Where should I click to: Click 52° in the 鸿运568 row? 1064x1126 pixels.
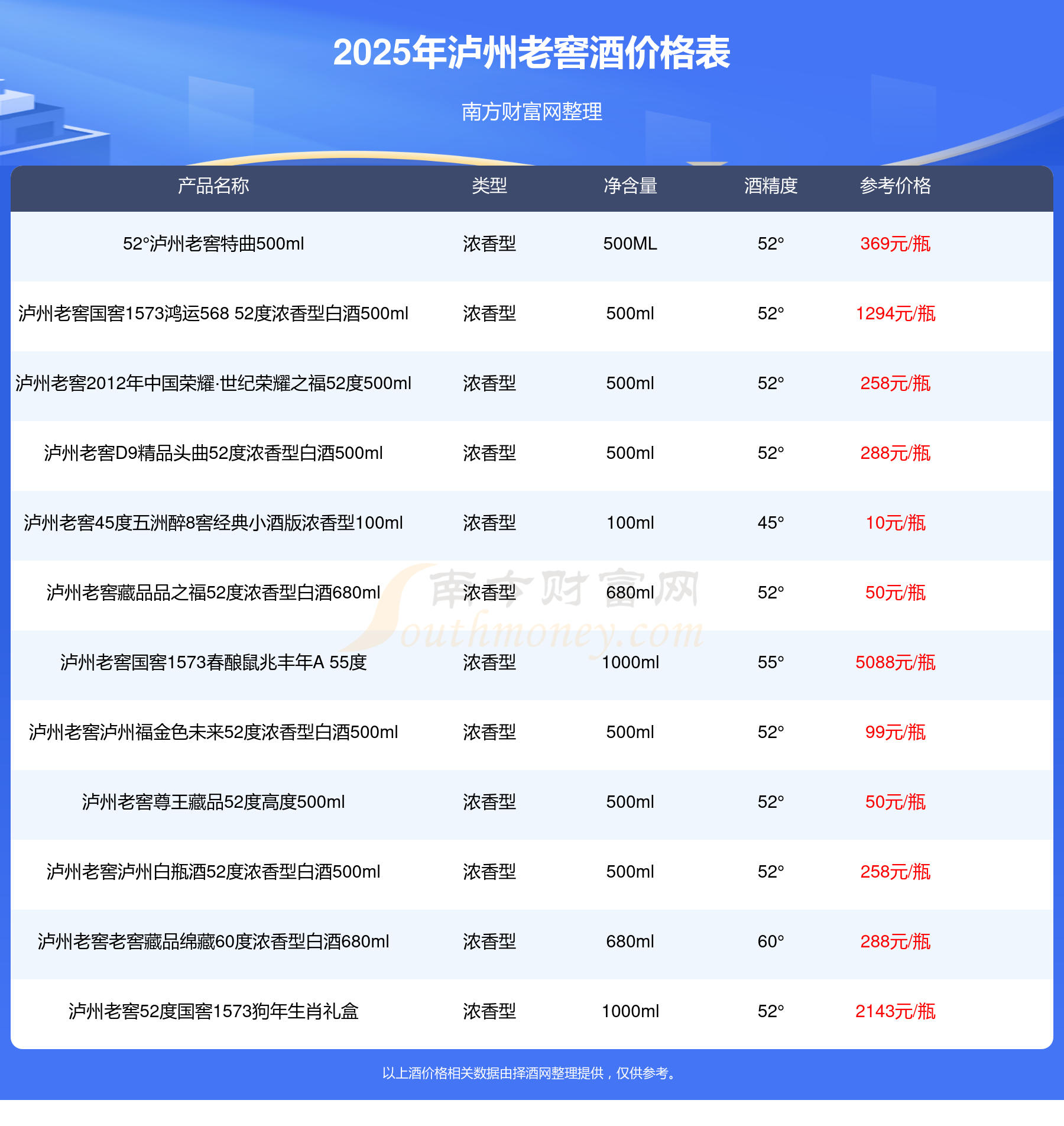(771, 313)
